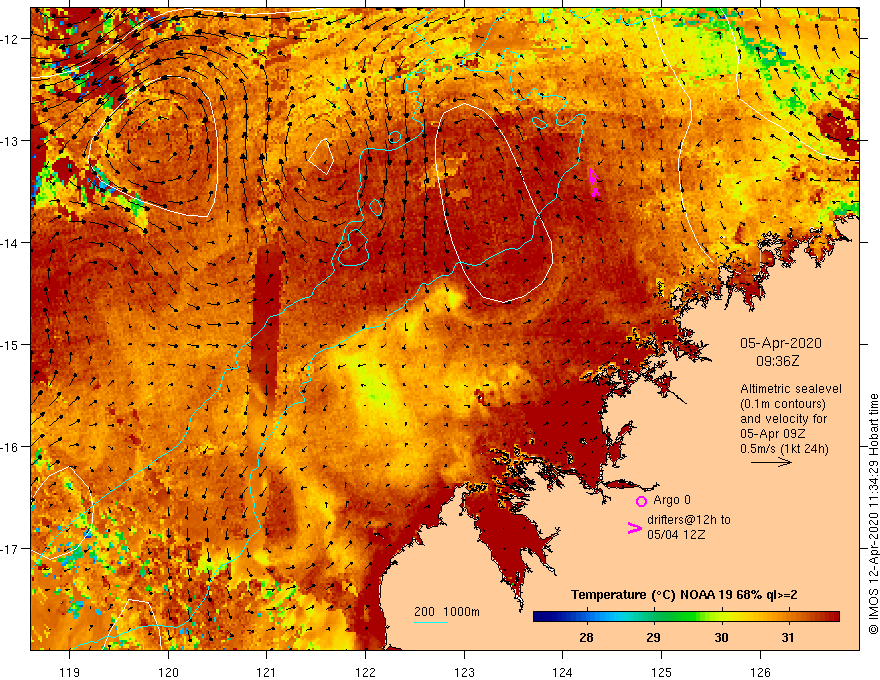The width and height of the screenshot is (880, 680).
Task: Click the IMOS copyright timestamp text
Action: click(873, 514)
